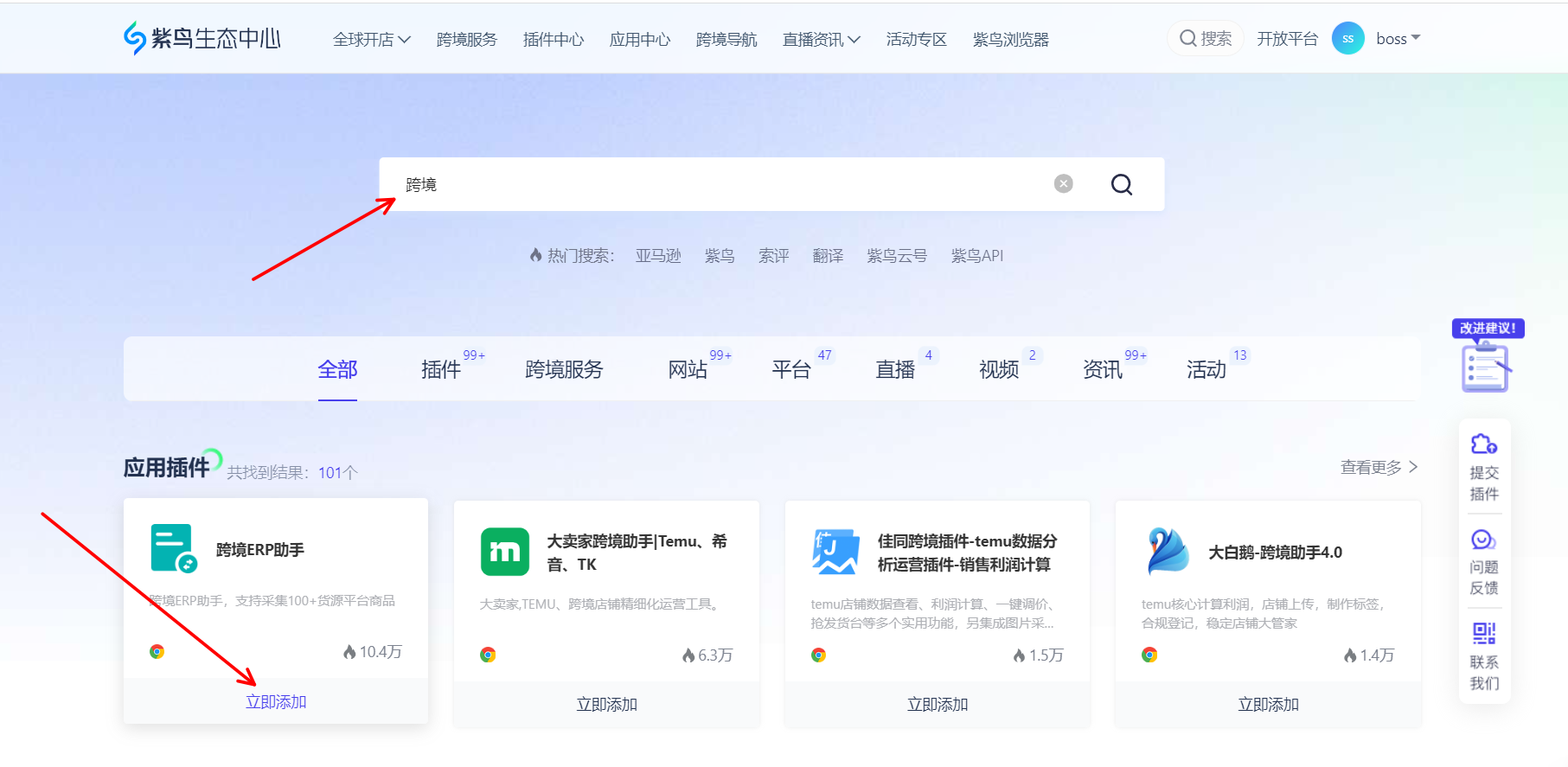The width and height of the screenshot is (1568, 767).
Task: Click the 紫鸟生态中心 logo
Action: (x=202, y=38)
